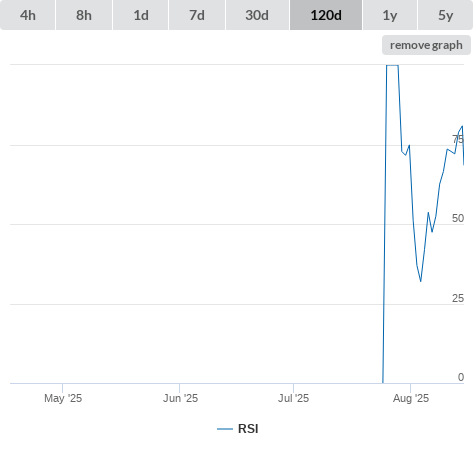
Task: Click the Jul '25 axis label
Action: (x=294, y=398)
